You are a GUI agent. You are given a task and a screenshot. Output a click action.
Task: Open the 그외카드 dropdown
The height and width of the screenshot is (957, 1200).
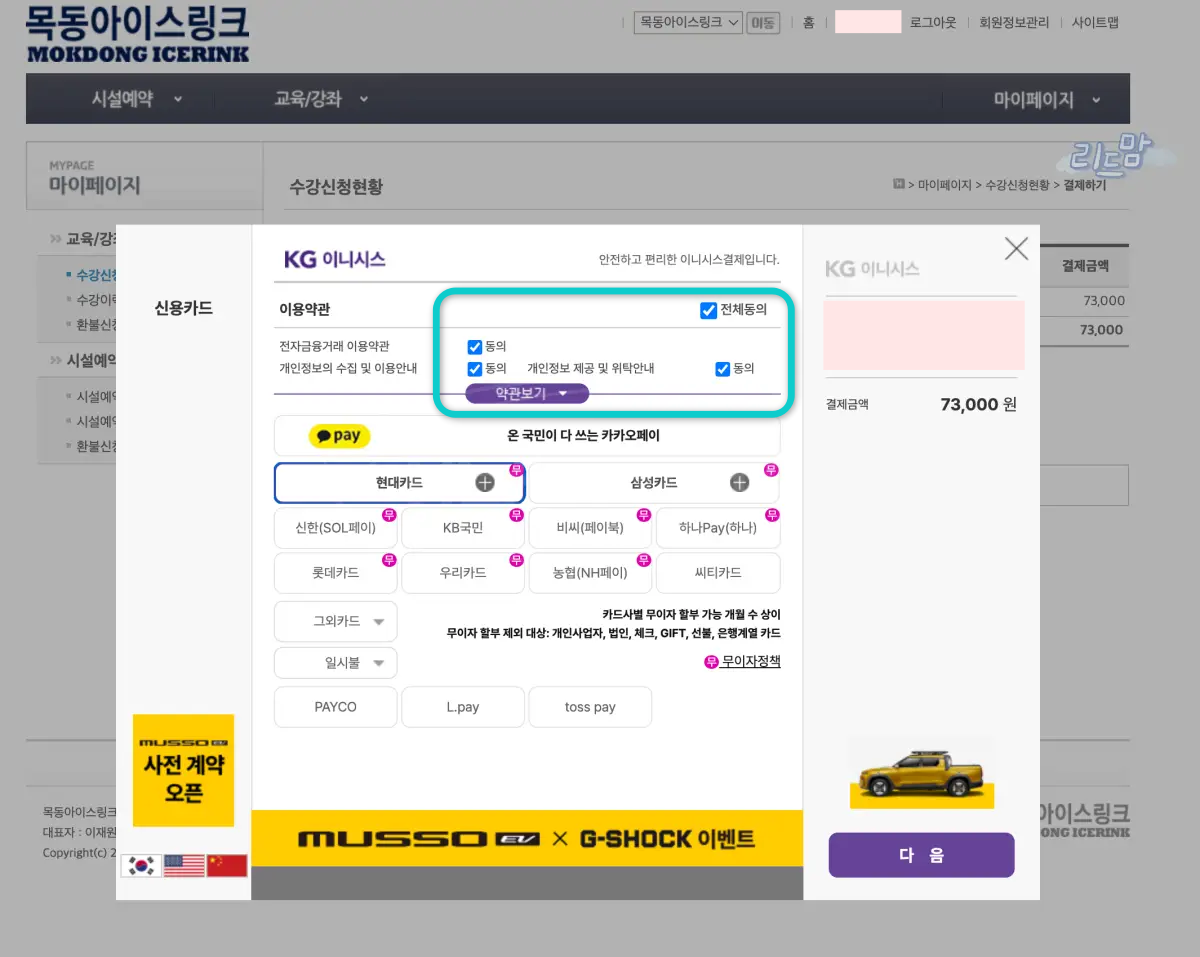336,621
